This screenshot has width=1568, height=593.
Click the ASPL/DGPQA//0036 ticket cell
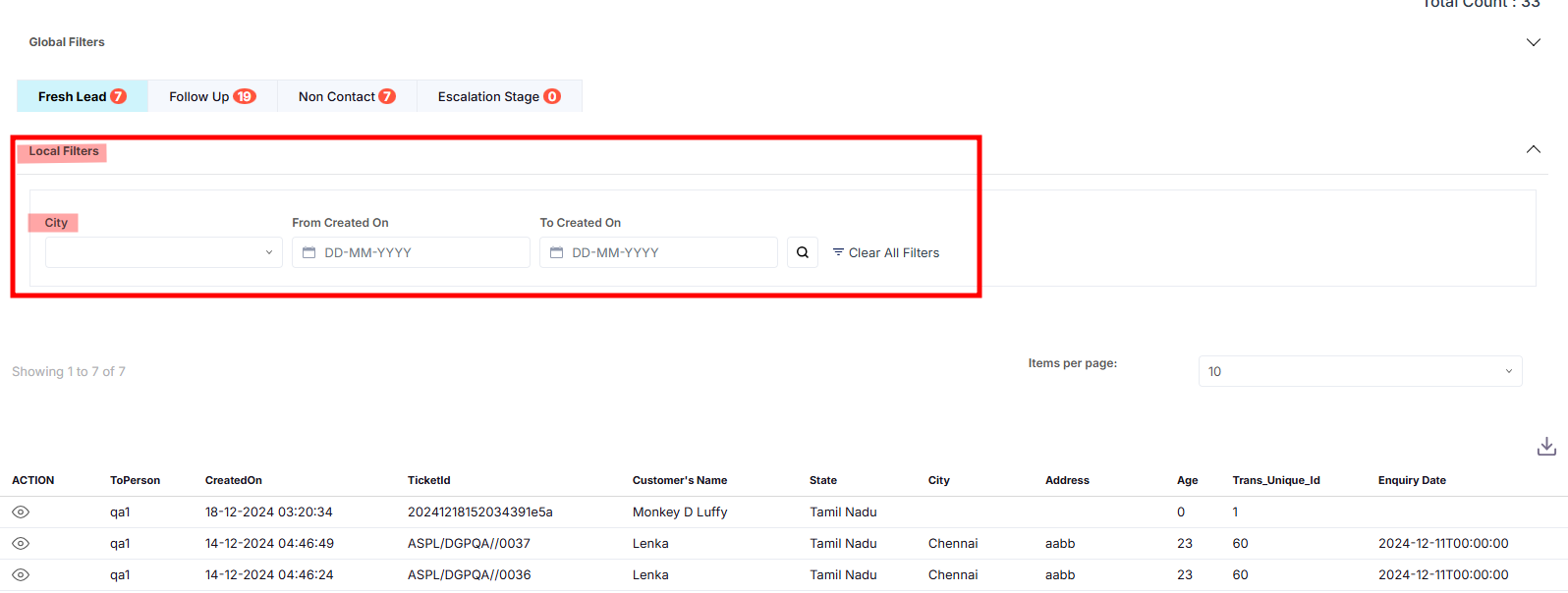tap(470, 574)
